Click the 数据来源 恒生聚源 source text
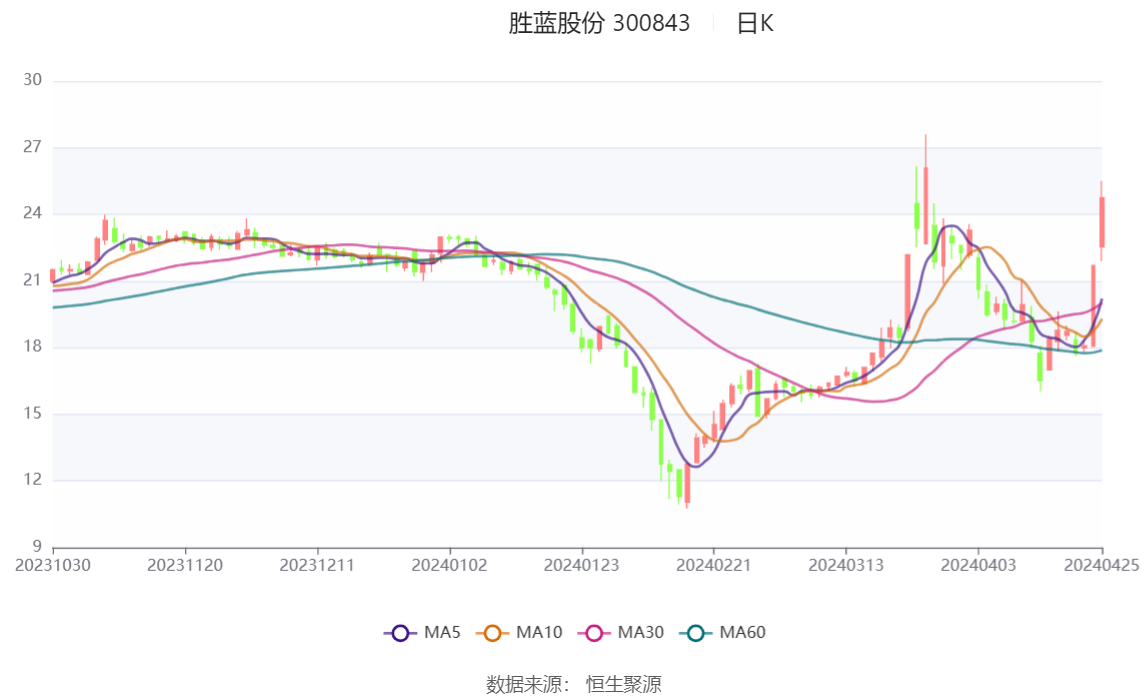This screenshot has height=699, width=1148. point(573,684)
